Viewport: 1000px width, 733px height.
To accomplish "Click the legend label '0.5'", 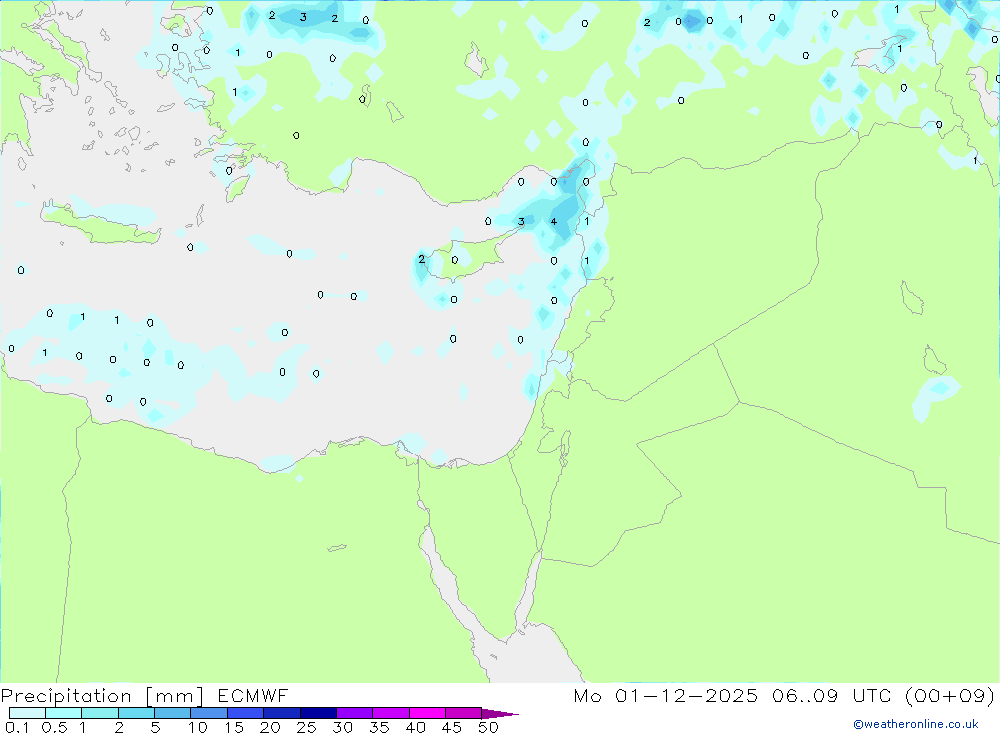I will point(54,727).
